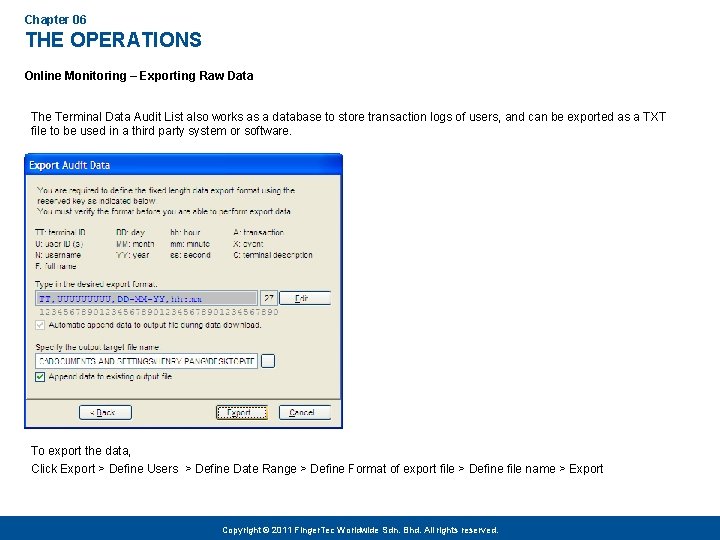The height and width of the screenshot is (540, 720).
Task: Click the 'To export the data,' line
Action: 81,451
